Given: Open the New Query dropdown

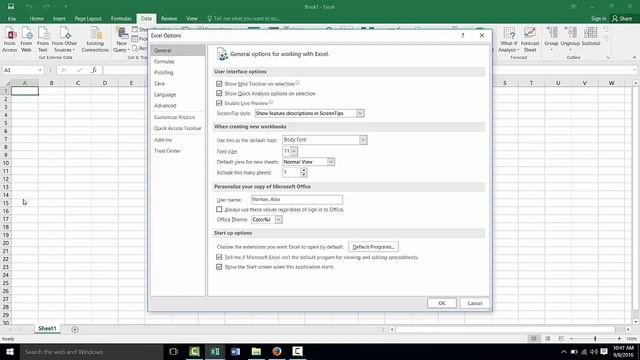Looking at the screenshot, I should (121, 40).
